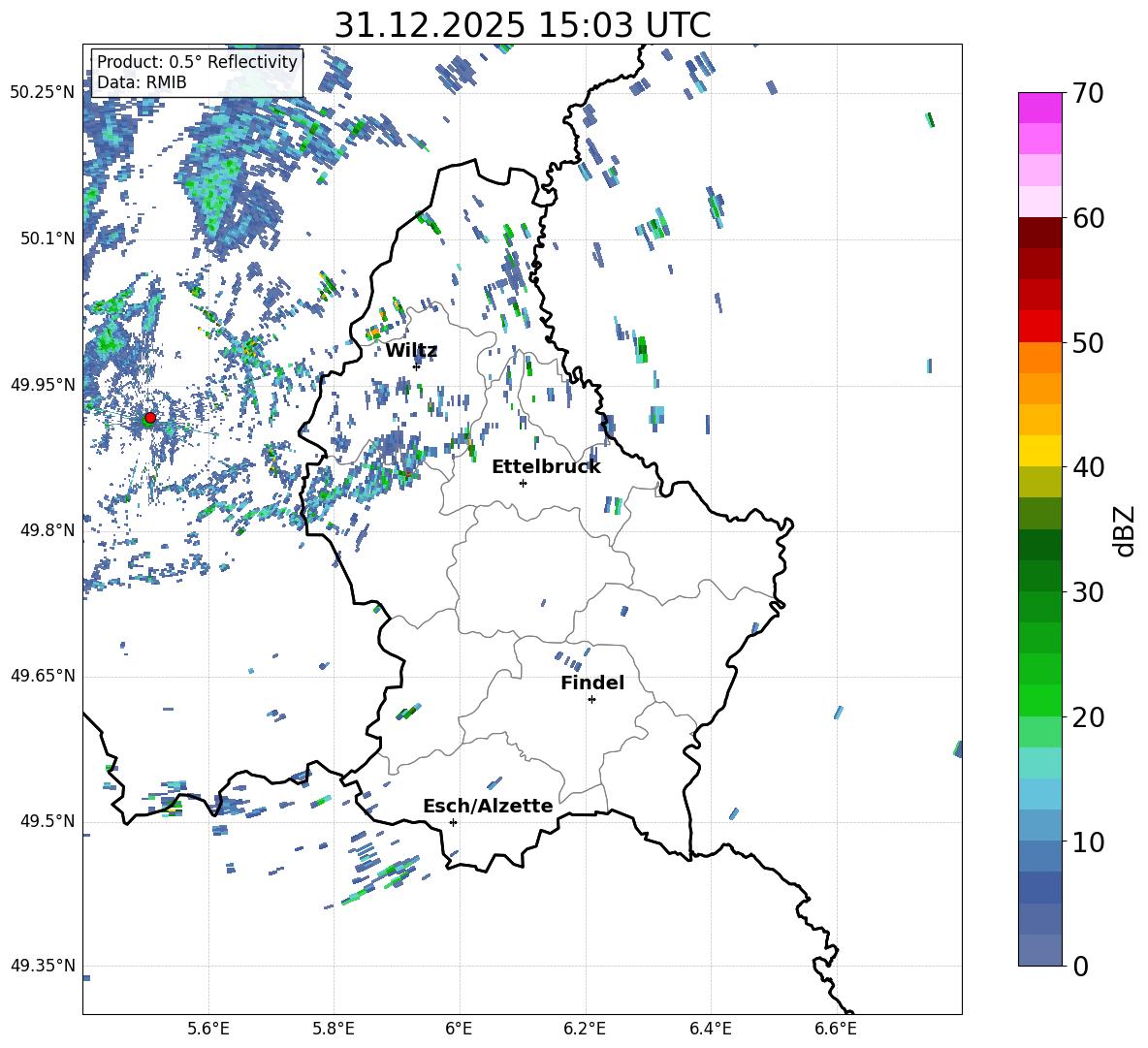Click the 5.6°E longitude label
Viewport: 1148px width, 1048px height.
[208, 1030]
